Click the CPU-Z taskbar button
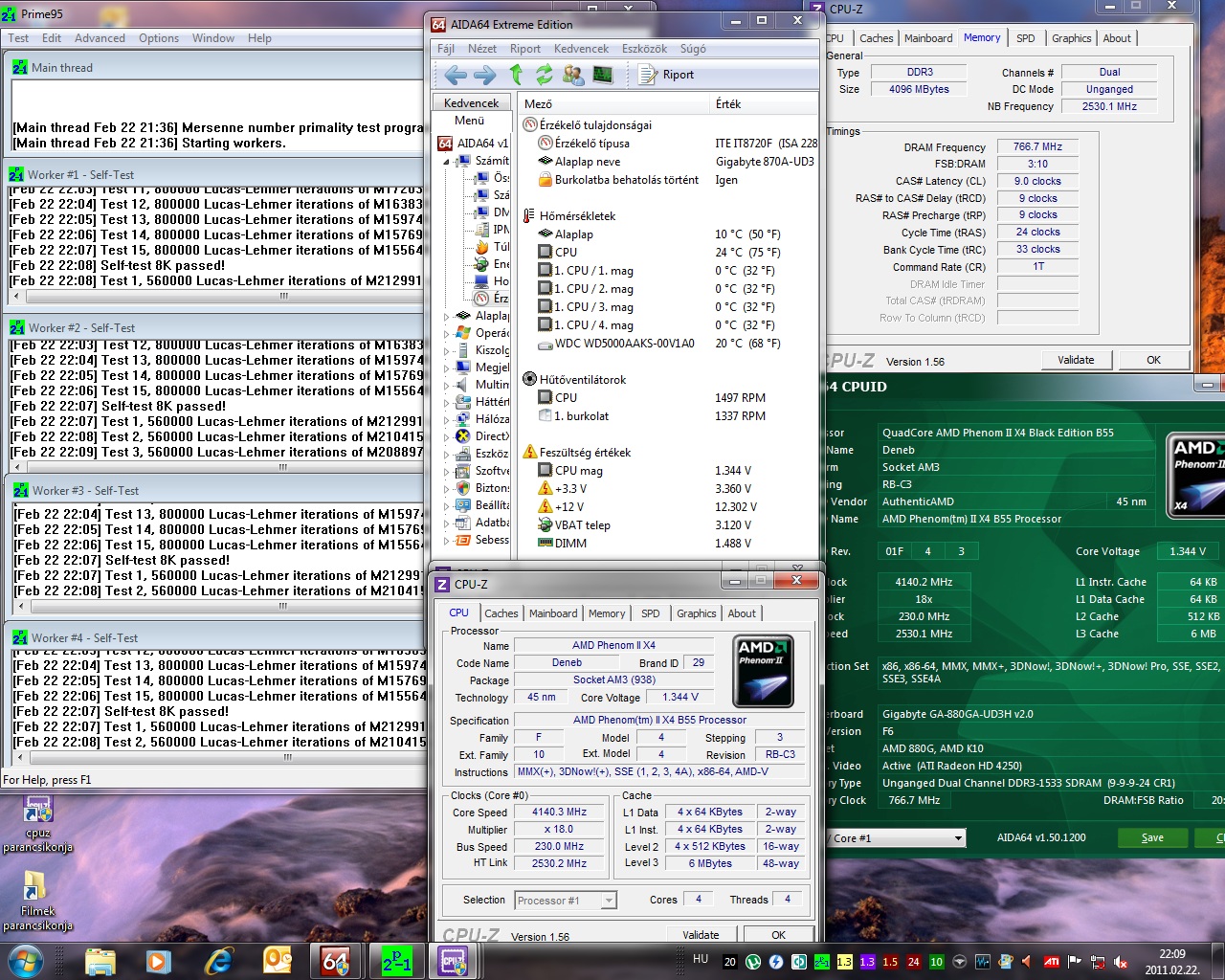 (x=453, y=961)
